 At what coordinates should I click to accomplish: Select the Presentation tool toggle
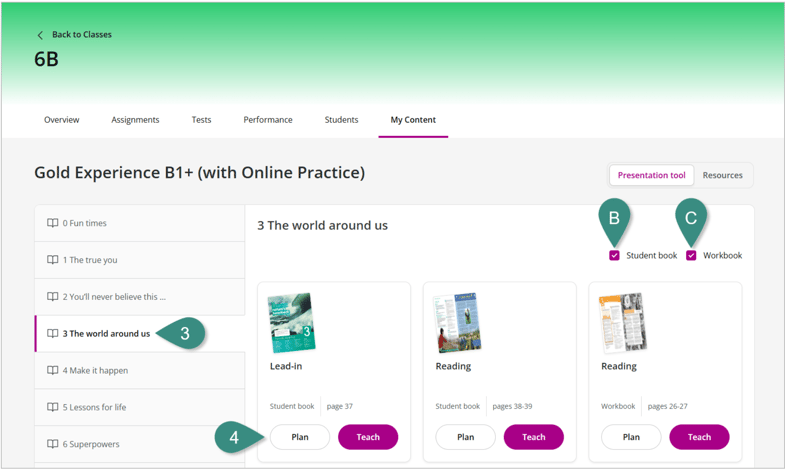(x=651, y=175)
